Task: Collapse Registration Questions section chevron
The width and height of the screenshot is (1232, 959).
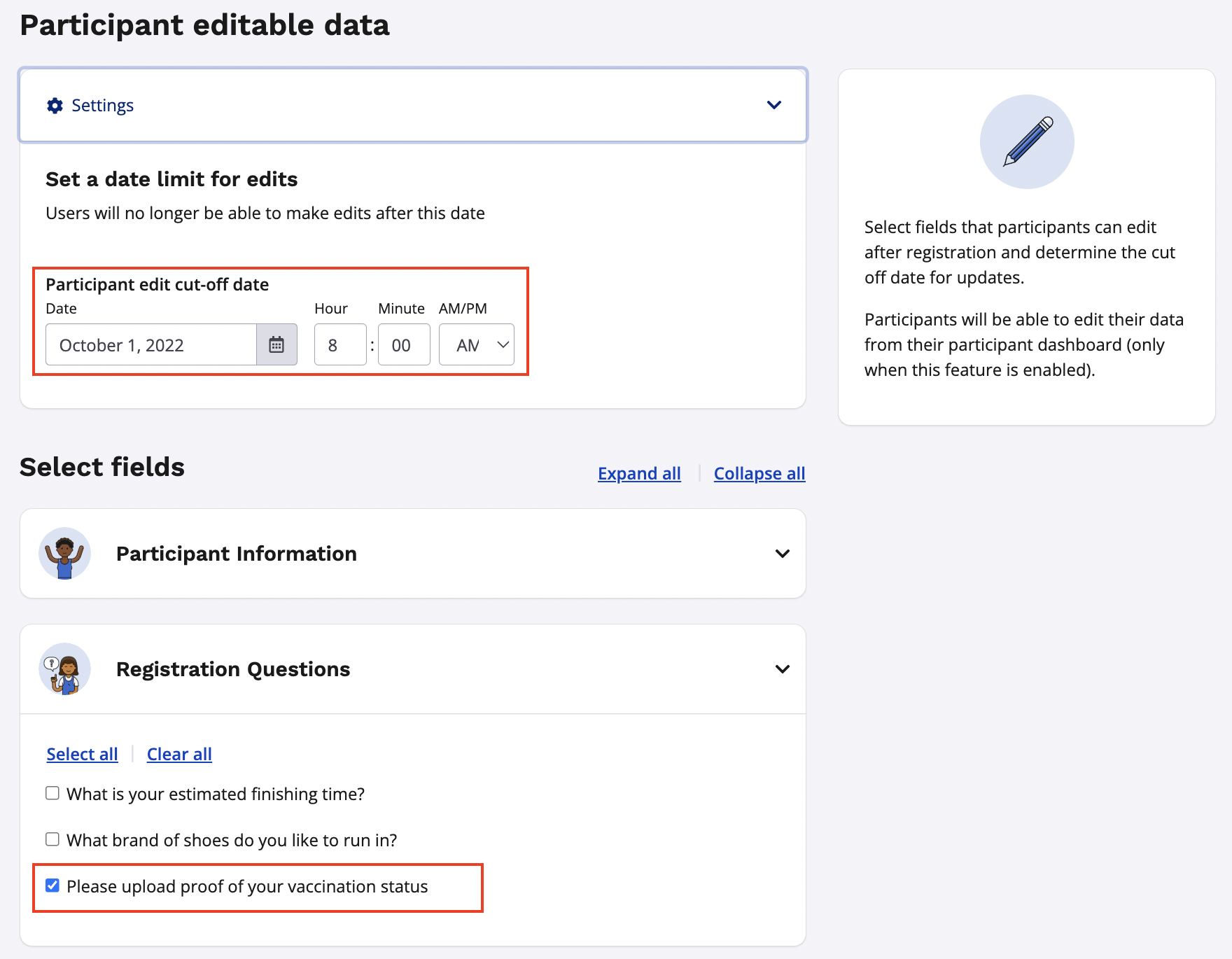Action: coord(782,669)
